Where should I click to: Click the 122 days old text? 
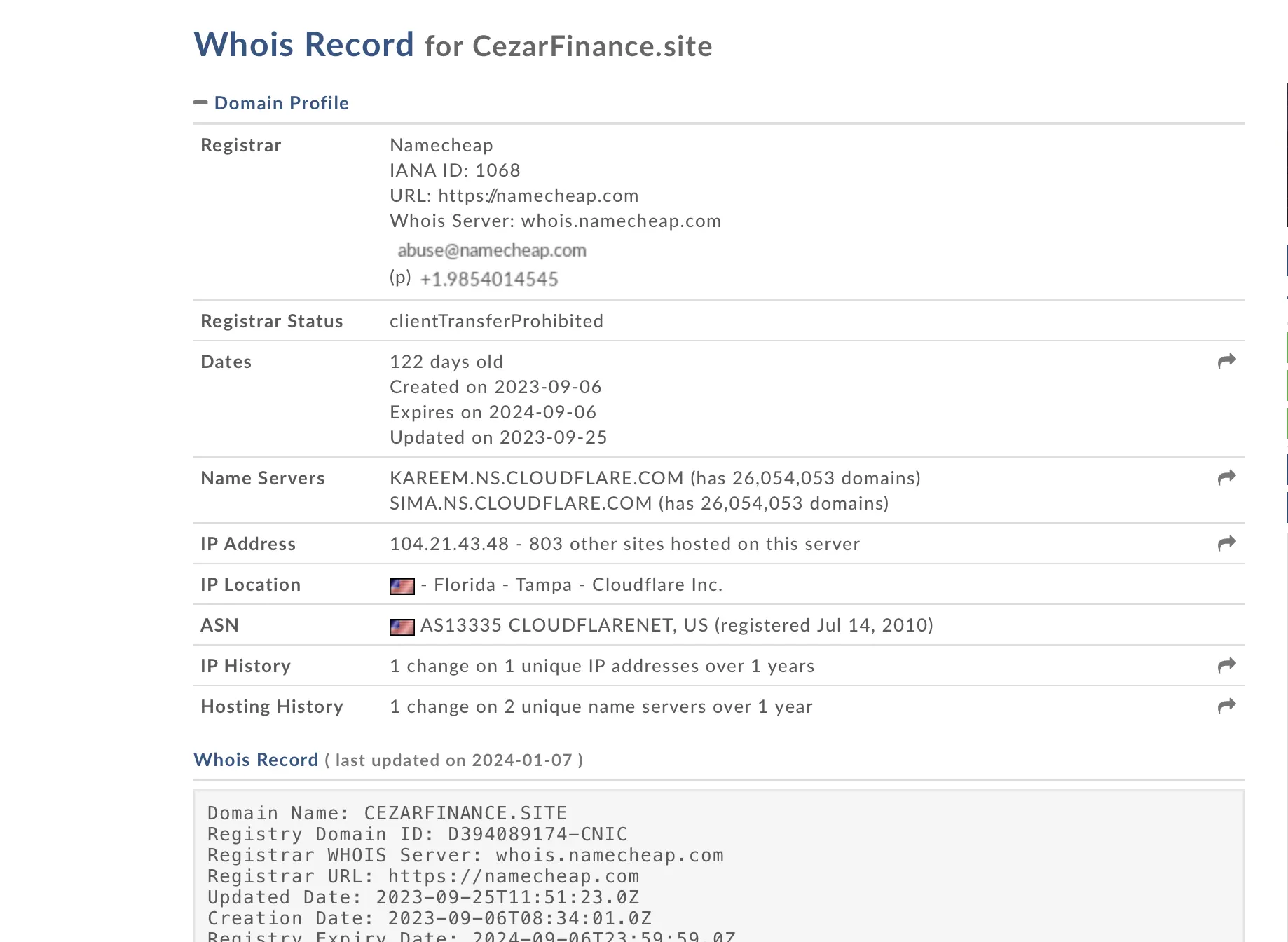coord(446,362)
